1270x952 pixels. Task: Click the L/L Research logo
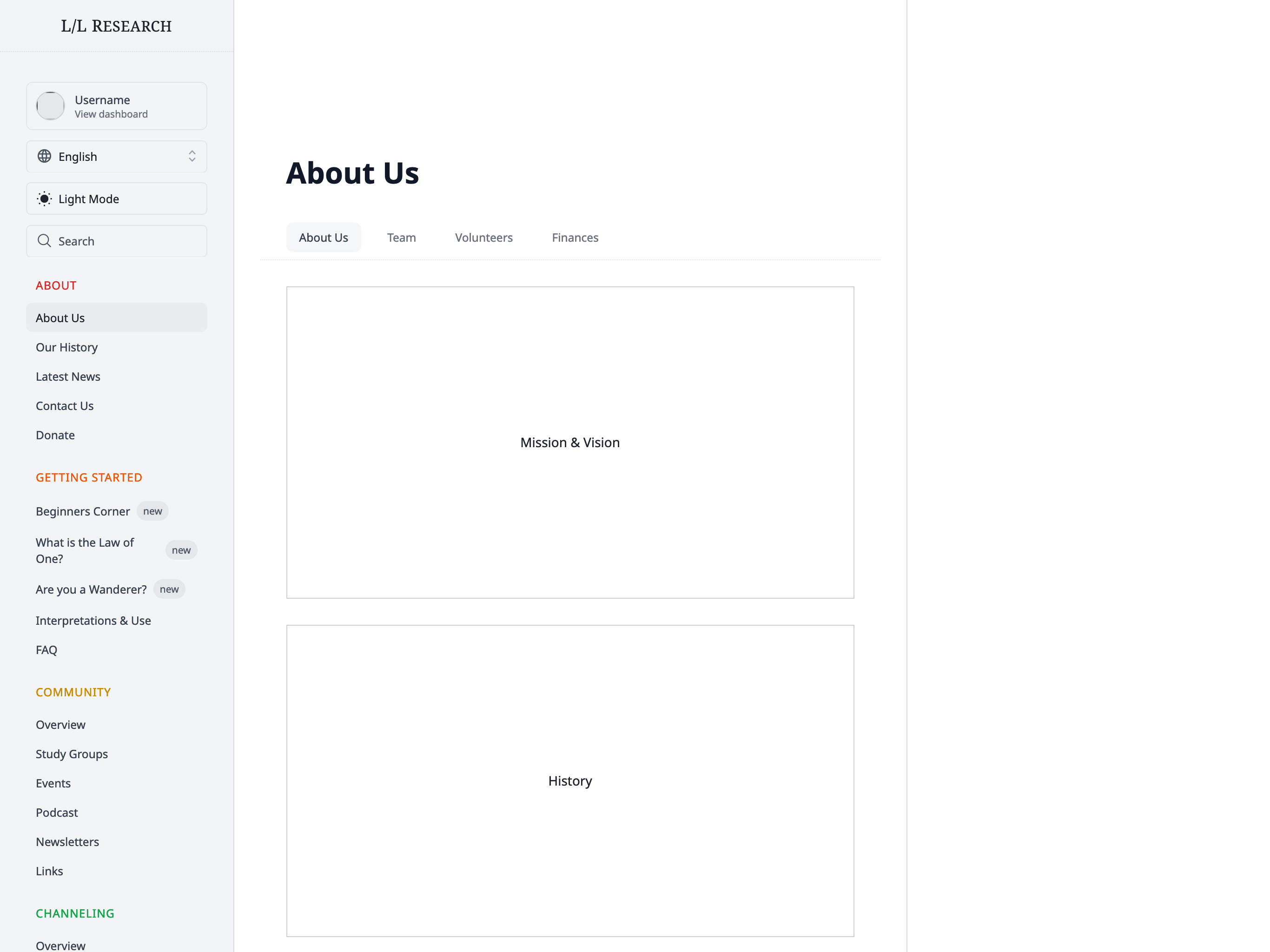click(117, 26)
